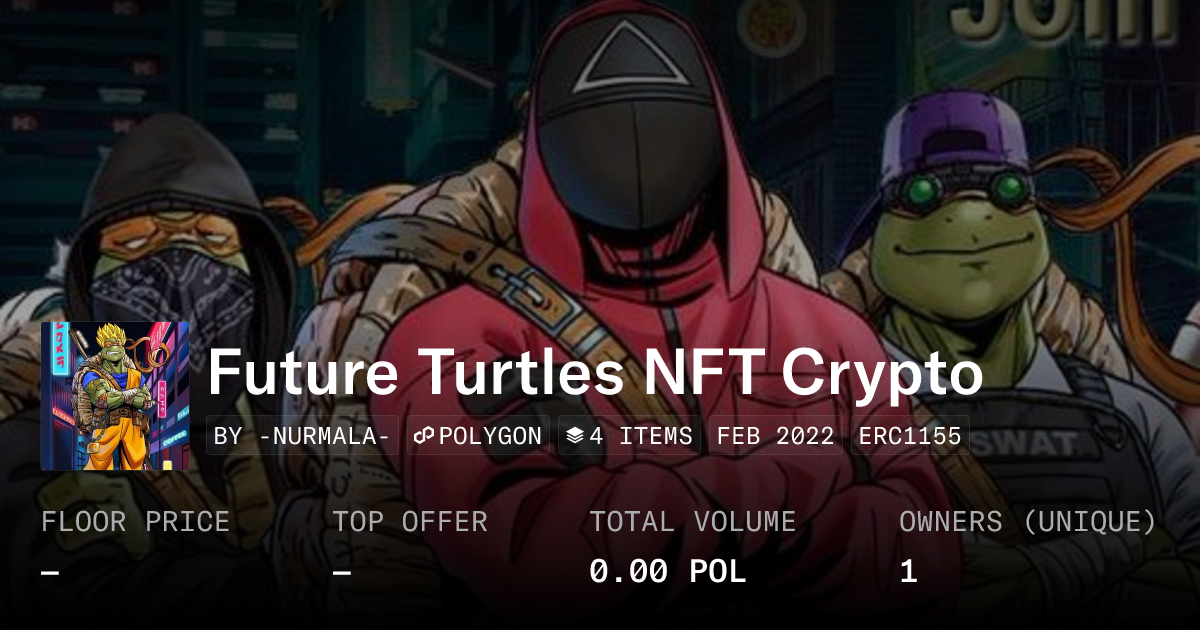Click the Polygon chain link icon
1200x630 pixels.
pos(423,436)
